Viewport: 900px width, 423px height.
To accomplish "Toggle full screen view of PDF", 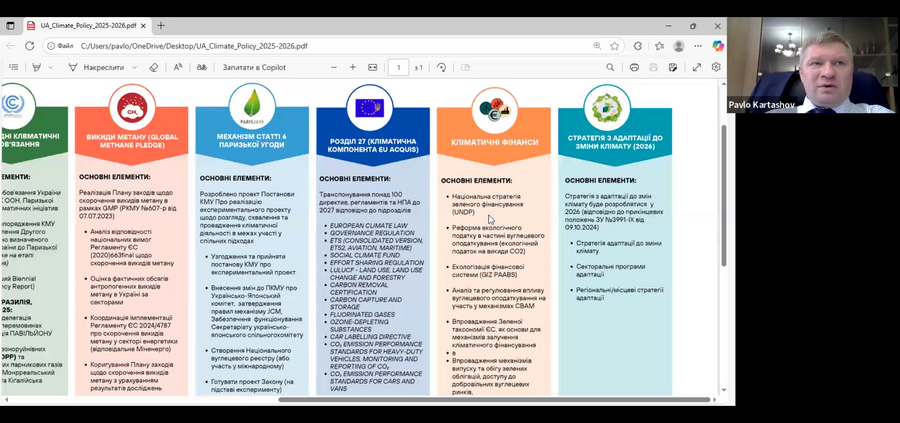I will [x=697, y=67].
